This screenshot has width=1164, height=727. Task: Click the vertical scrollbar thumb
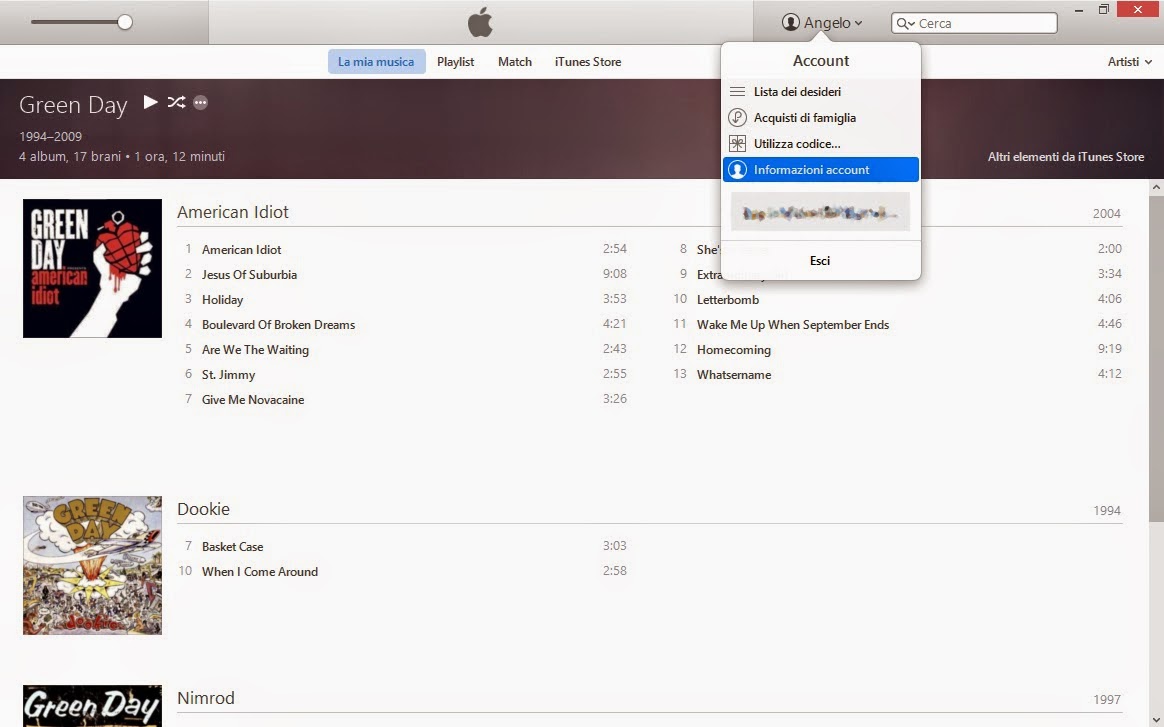(x=1156, y=358)
